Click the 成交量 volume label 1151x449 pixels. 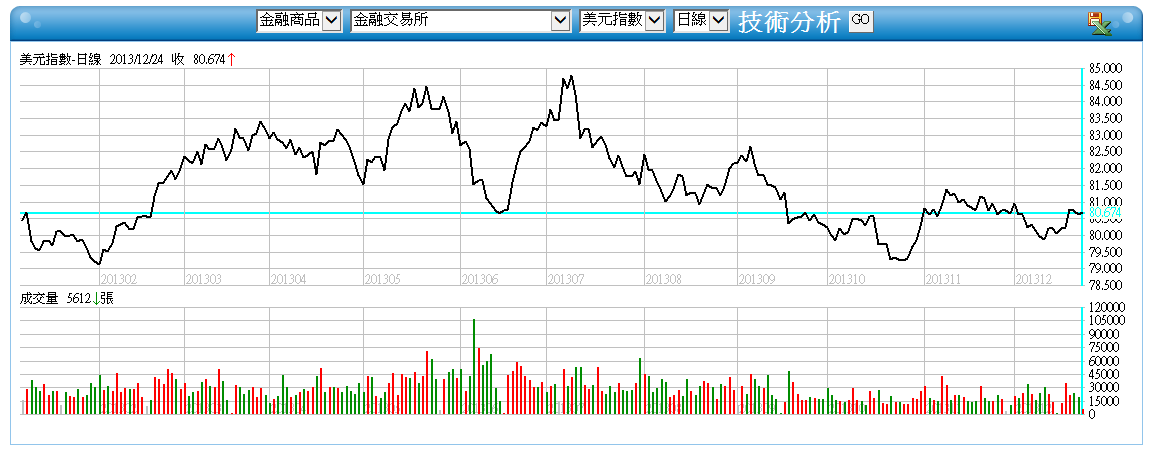(38, 298)
